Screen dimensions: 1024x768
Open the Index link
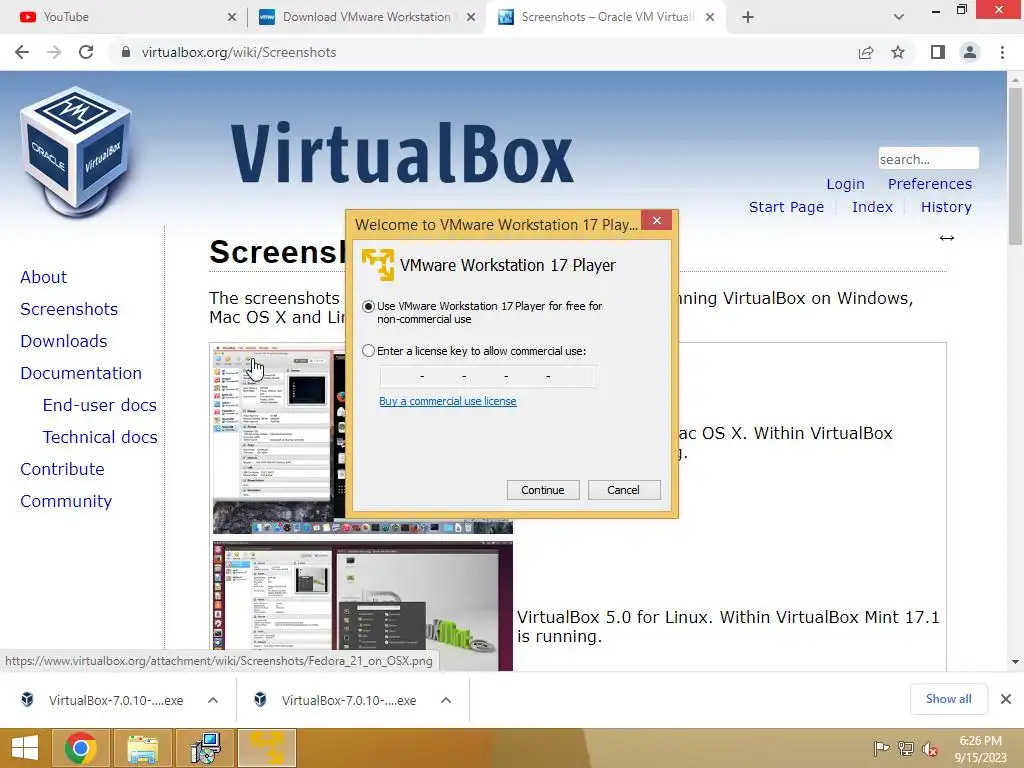(872, 207)
